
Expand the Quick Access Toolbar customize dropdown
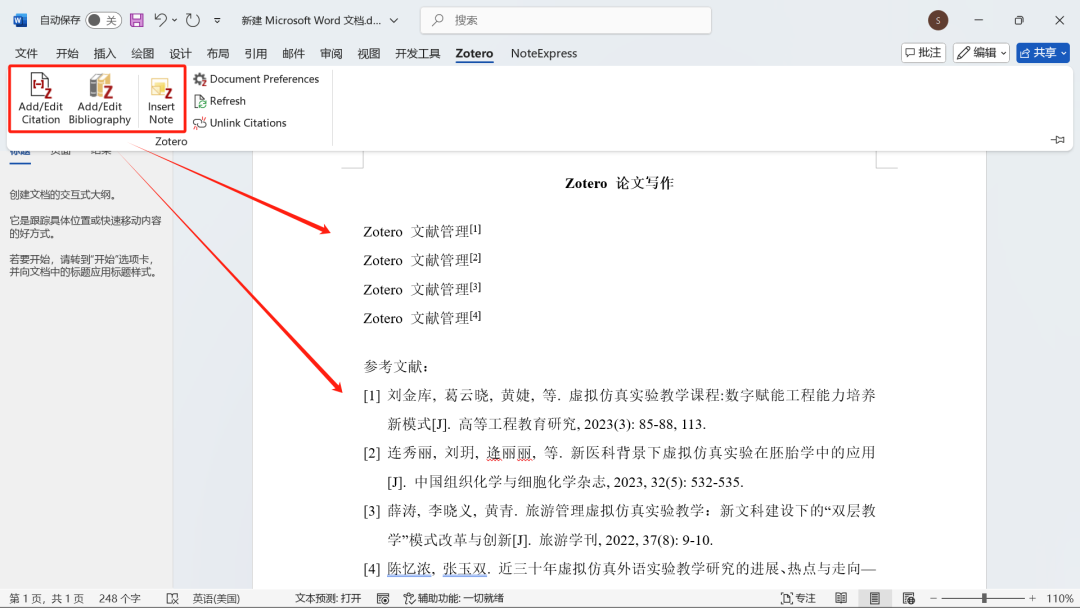pyautogui.click(x=217, y=20)
